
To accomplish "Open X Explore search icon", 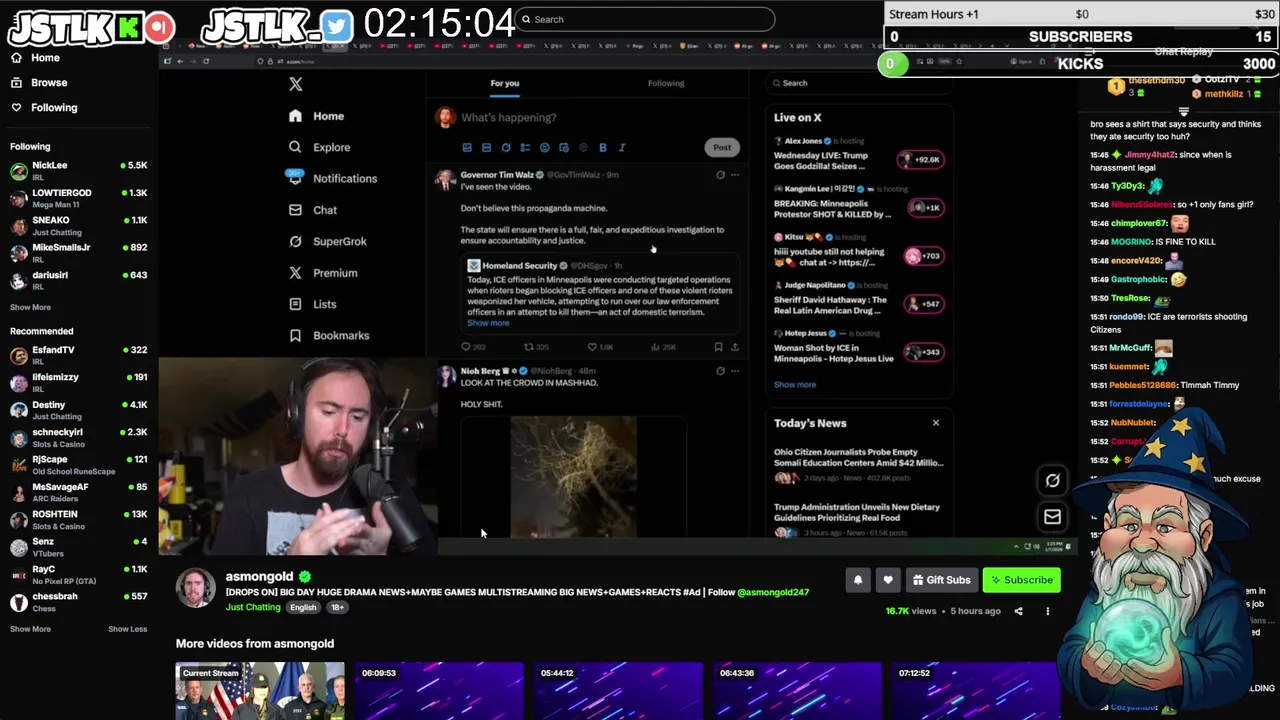I will pyautogui.click(x=295, y=147).
